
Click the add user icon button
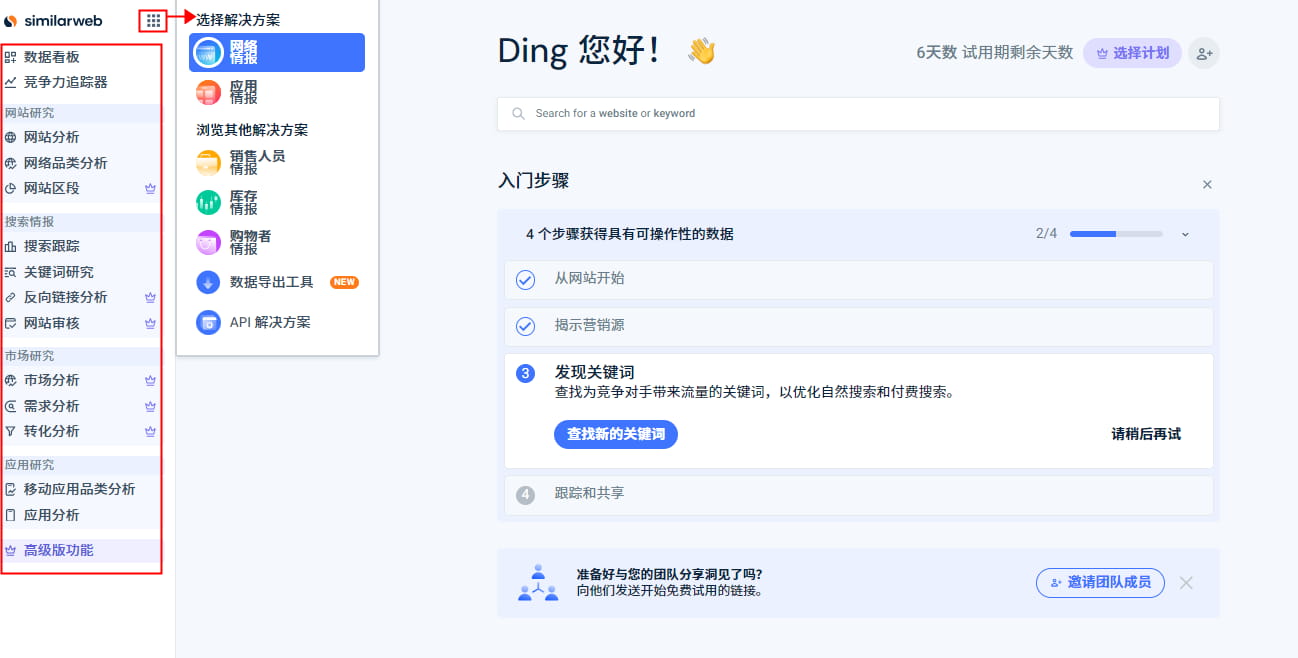[1204, 53]
